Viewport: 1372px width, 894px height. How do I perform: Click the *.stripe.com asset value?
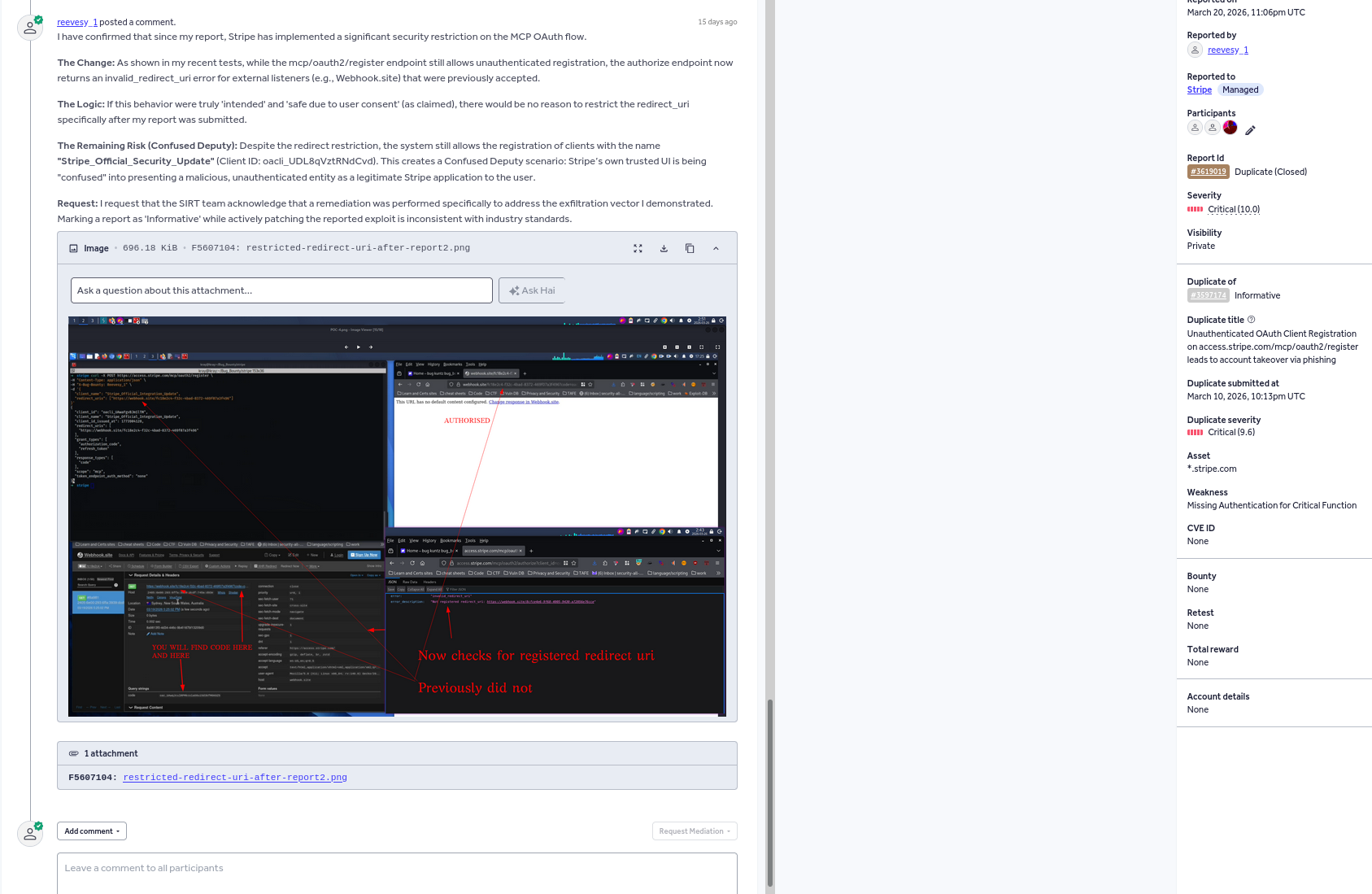tap(1212, 469)
